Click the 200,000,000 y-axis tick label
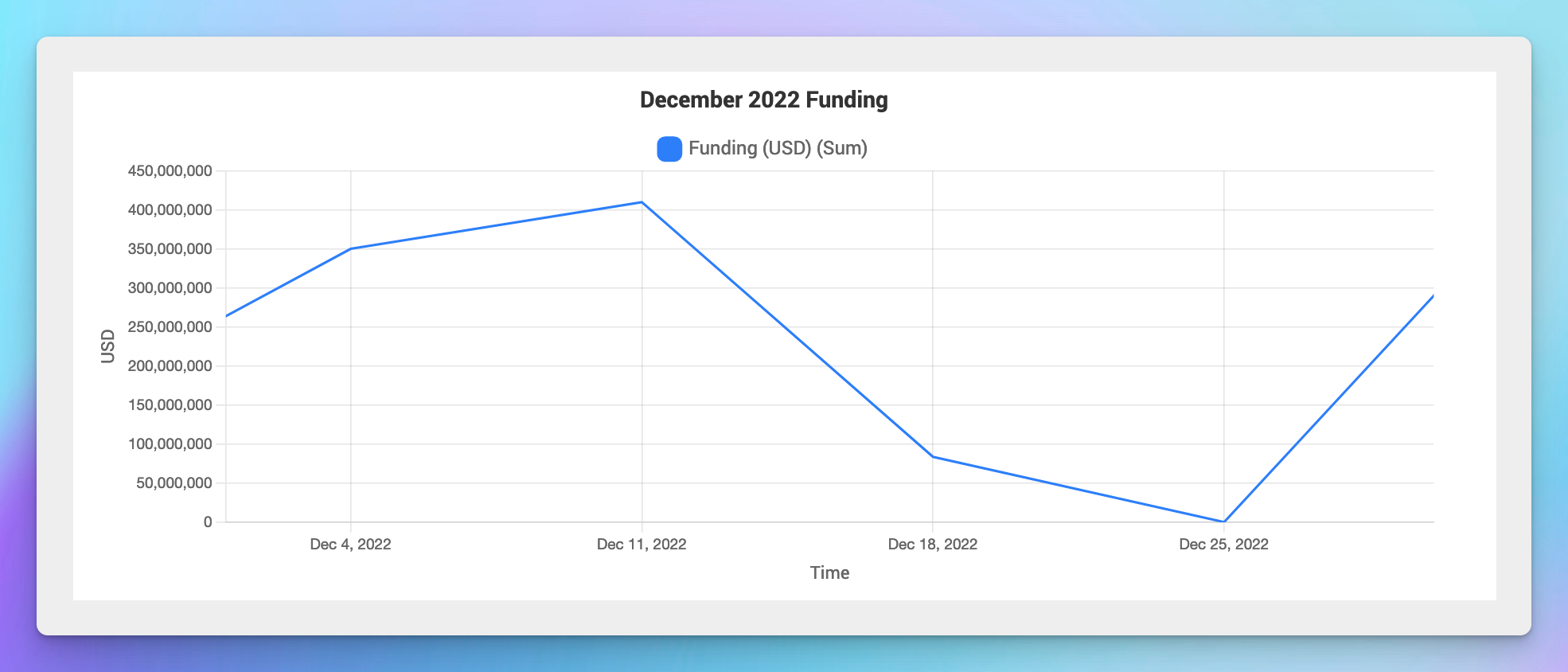This screenshot has width=1568, height=672. click(x=170, y=366)
